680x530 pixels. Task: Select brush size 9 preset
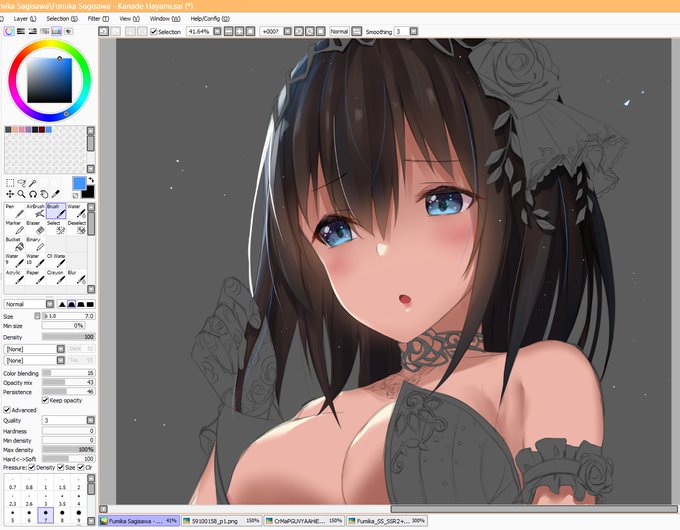pos(78,515)
